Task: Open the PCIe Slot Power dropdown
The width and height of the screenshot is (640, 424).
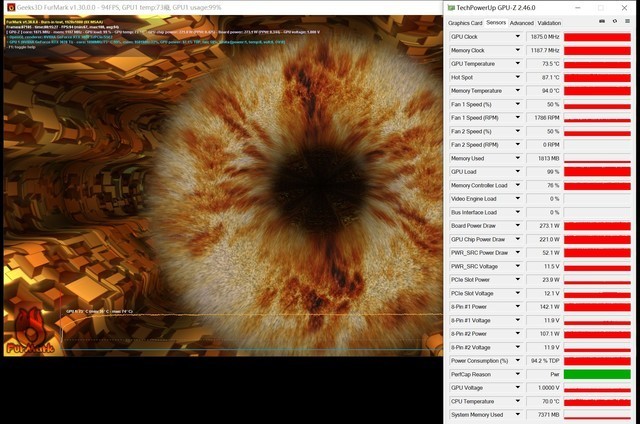Action: pyautogui.click(x=518, y=280)
